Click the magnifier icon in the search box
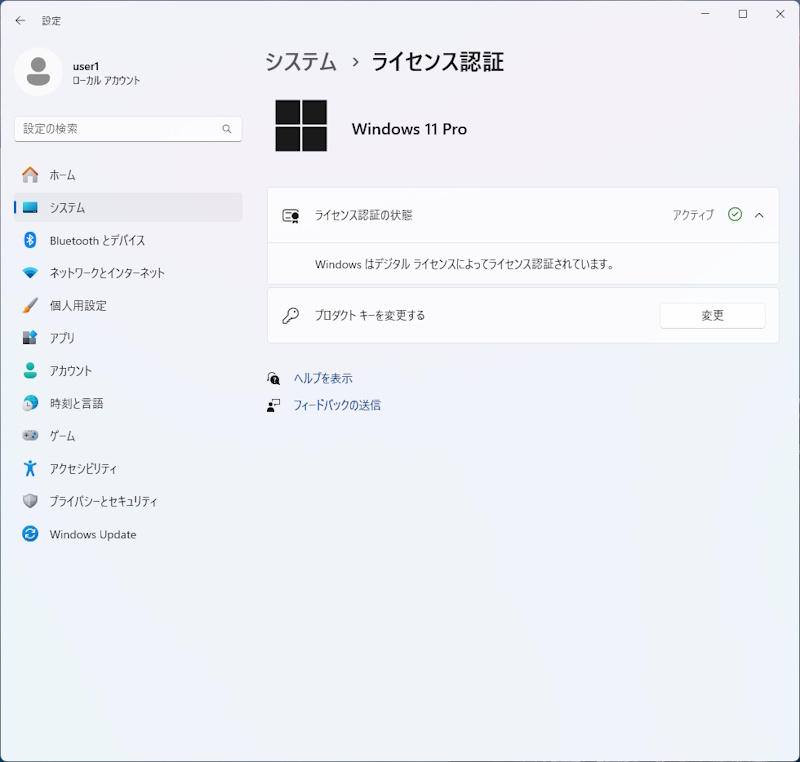Image resolution: width=800 pixels, height=762 pixels. click(227, 129)
